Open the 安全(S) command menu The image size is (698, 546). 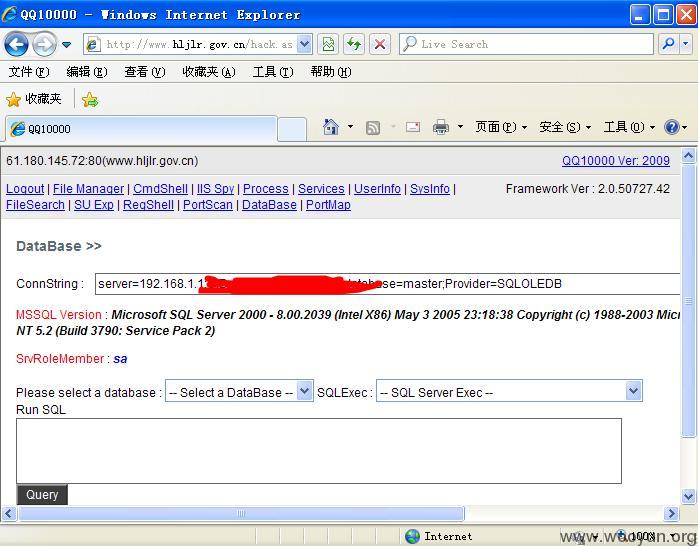pyautogui.click(x=565, y=127)
